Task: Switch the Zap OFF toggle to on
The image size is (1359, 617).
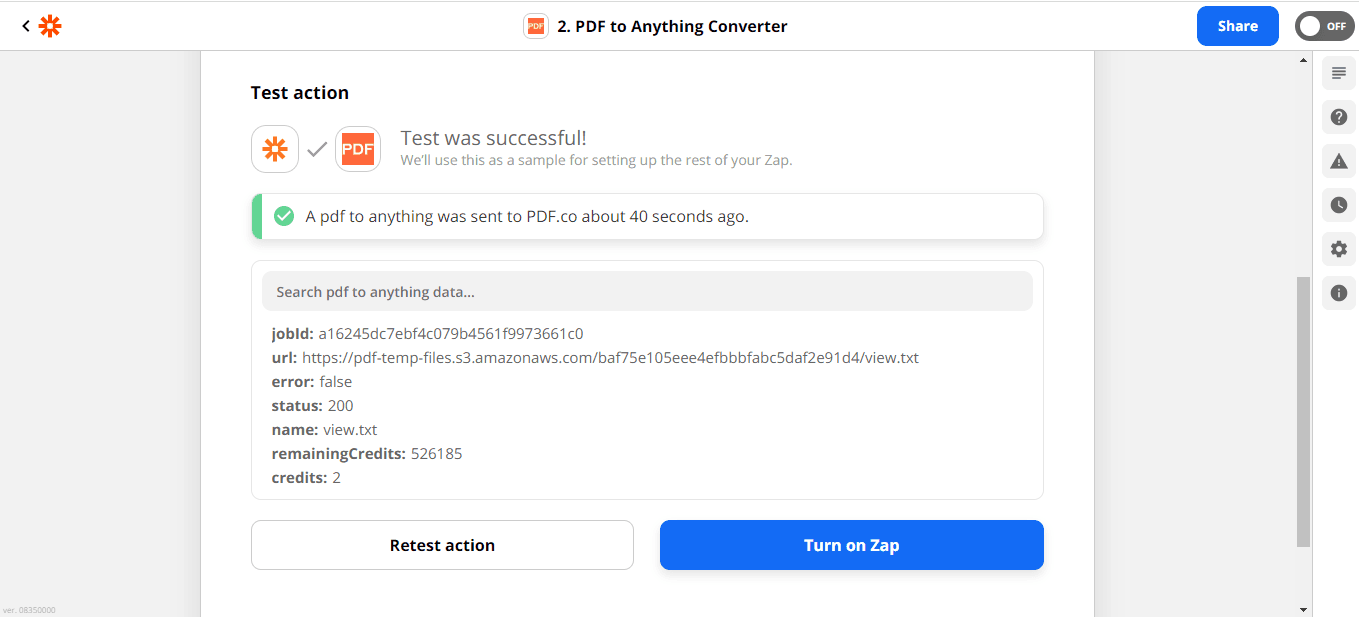Action: coord(1324,25)
